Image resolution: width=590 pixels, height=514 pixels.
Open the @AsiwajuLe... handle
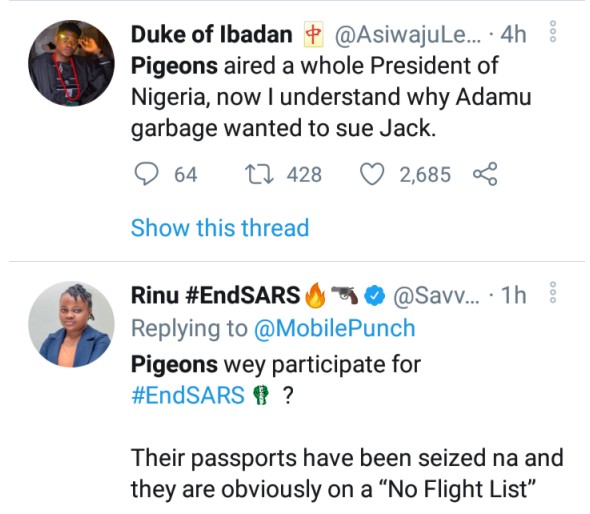(408, 35)
